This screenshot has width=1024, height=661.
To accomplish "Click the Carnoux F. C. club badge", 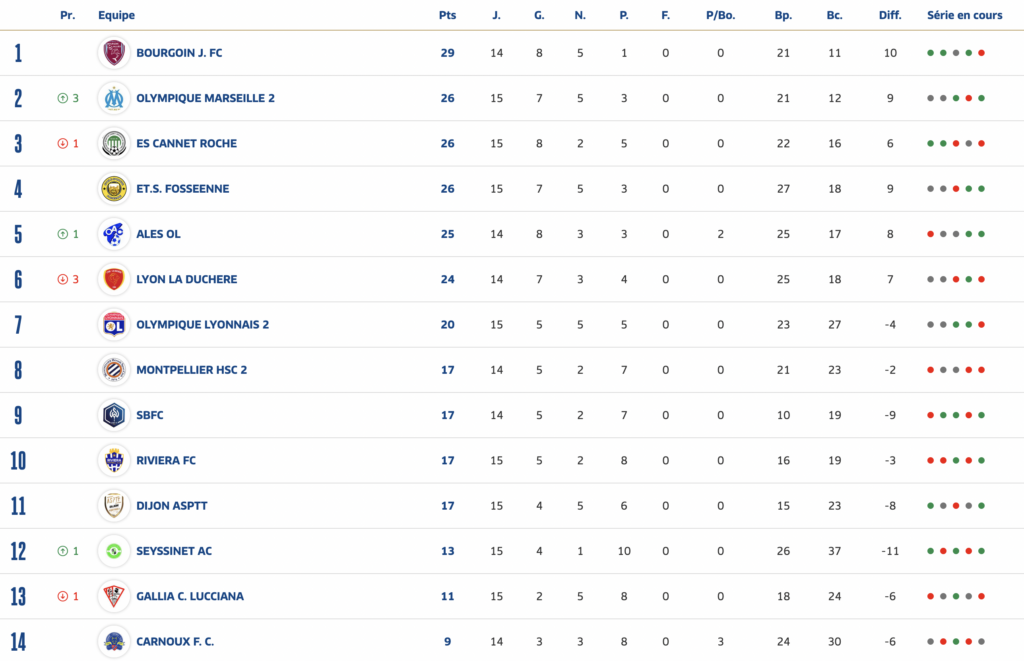I will (x=114, y=641).
